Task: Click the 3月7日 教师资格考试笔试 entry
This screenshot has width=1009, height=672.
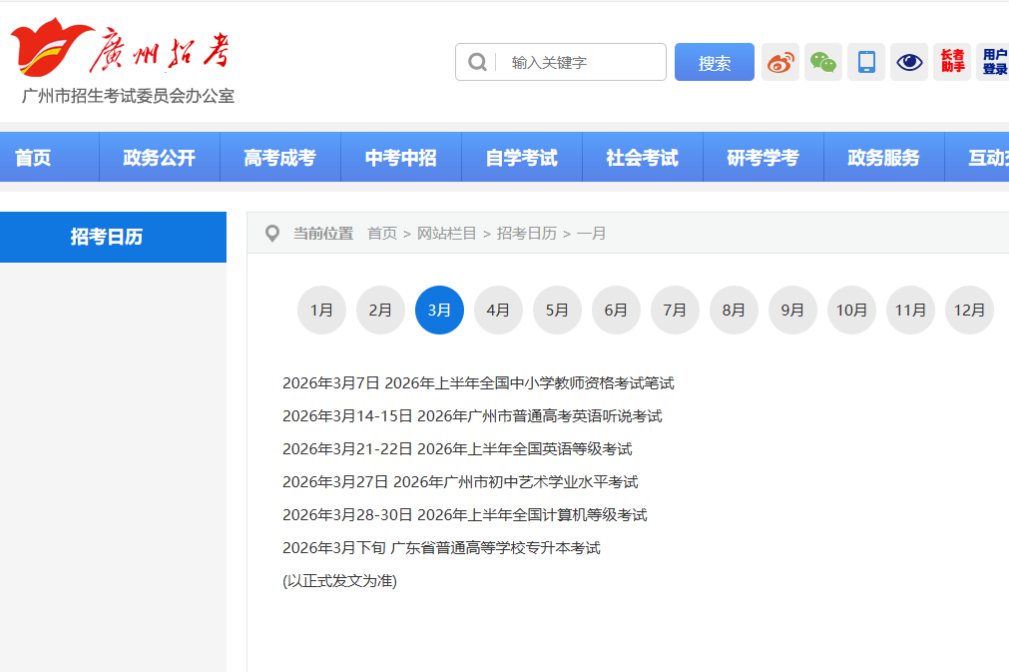Action: [x=478, y=384]
